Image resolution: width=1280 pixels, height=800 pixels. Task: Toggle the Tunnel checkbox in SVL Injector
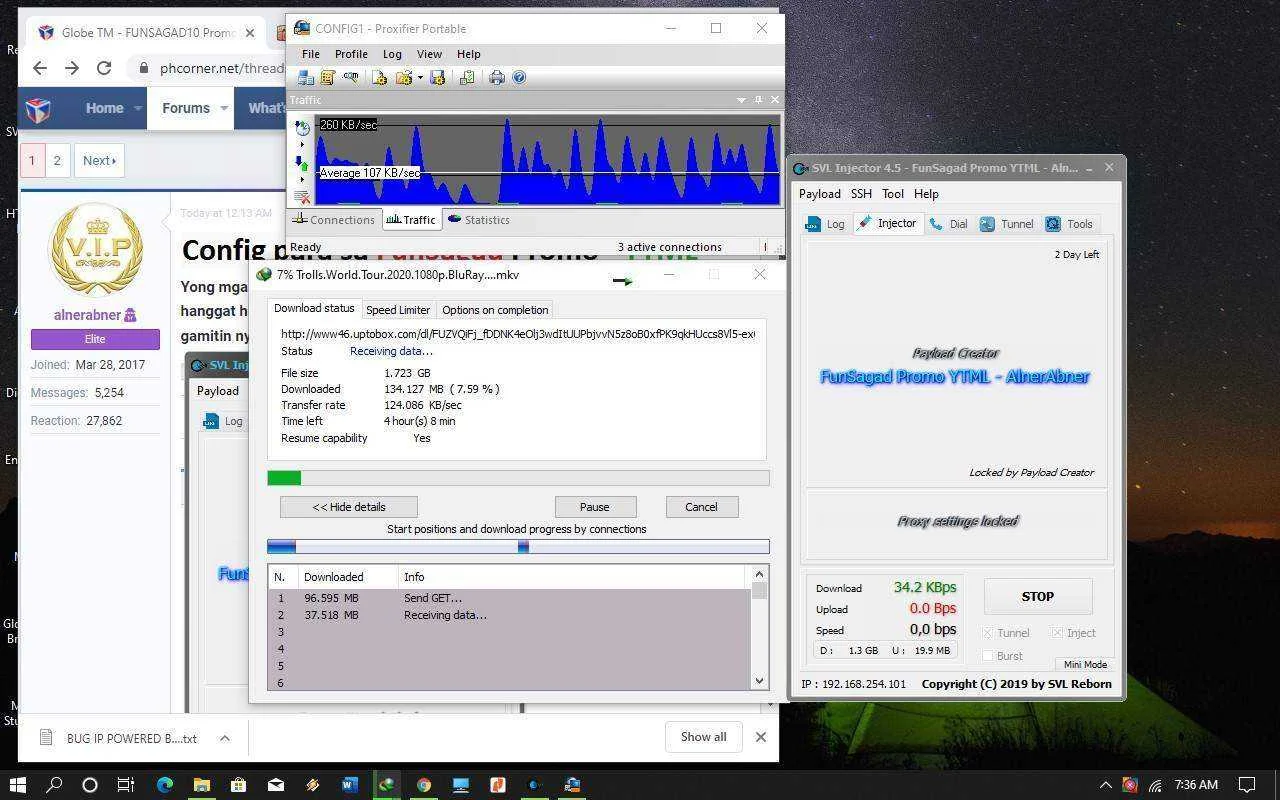tap(988, 633)
